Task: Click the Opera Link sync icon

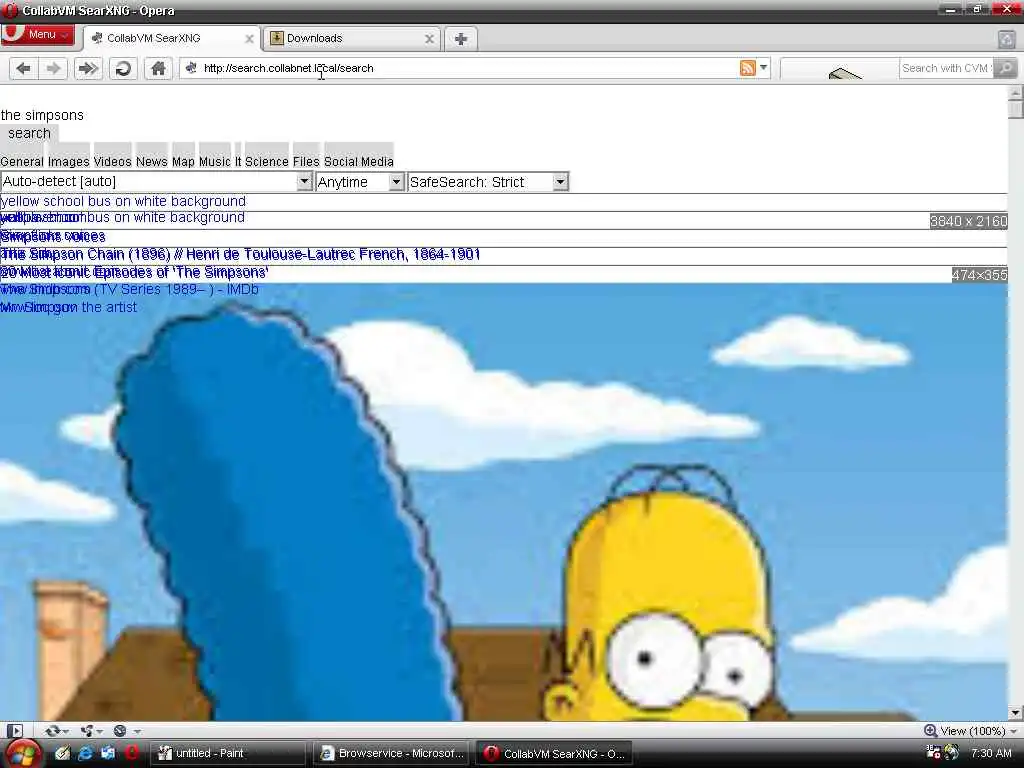Action: [52, 730]
